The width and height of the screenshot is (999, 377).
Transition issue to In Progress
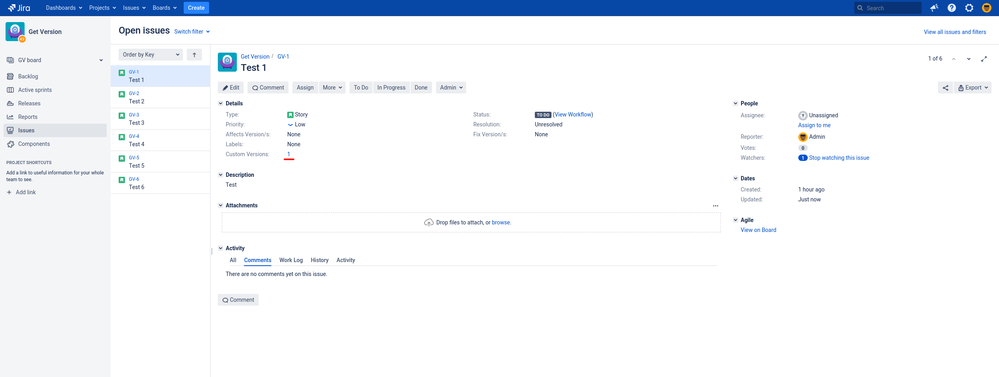click(x=391, y=88)
